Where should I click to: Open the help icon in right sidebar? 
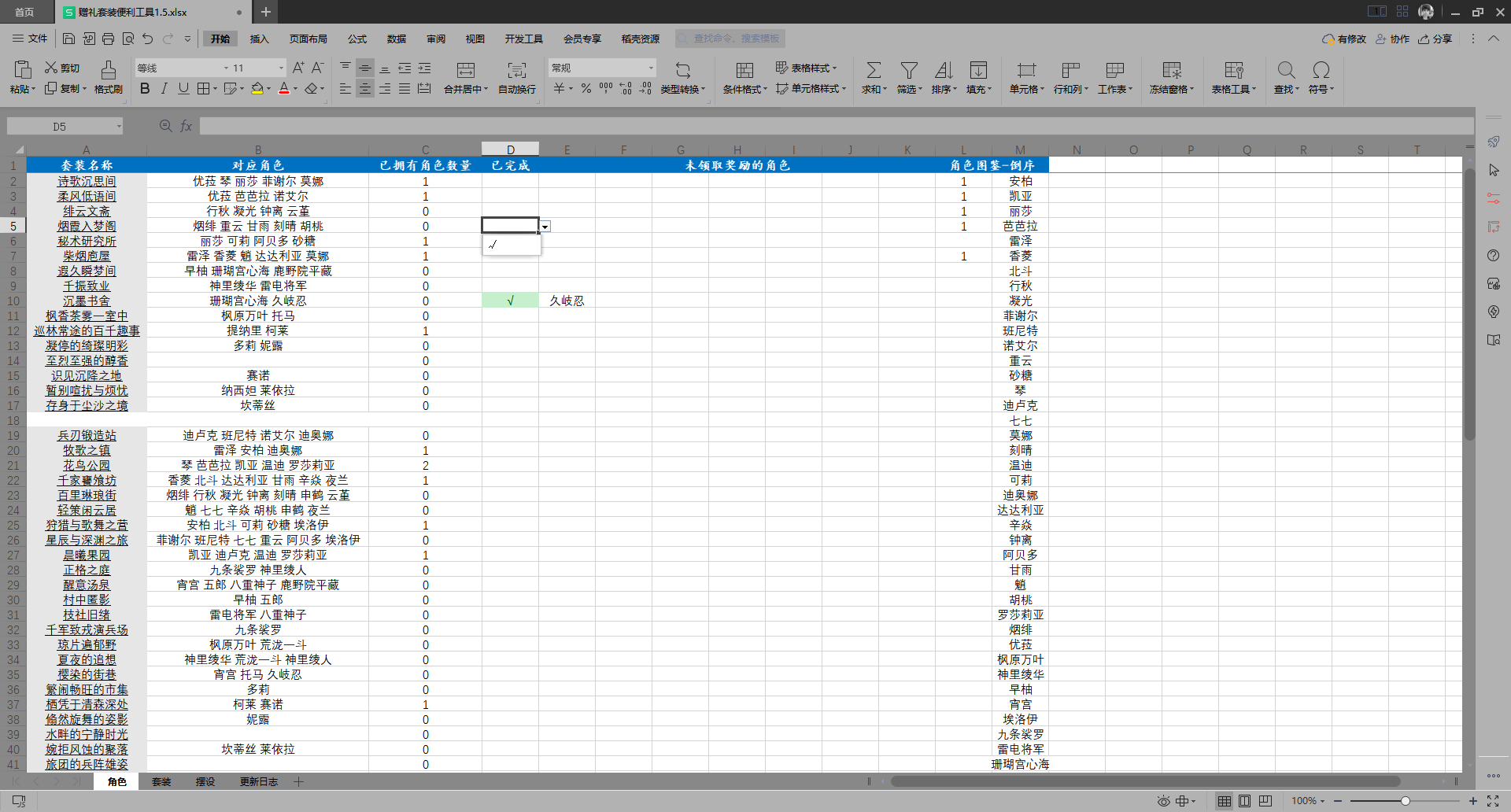1494,255
